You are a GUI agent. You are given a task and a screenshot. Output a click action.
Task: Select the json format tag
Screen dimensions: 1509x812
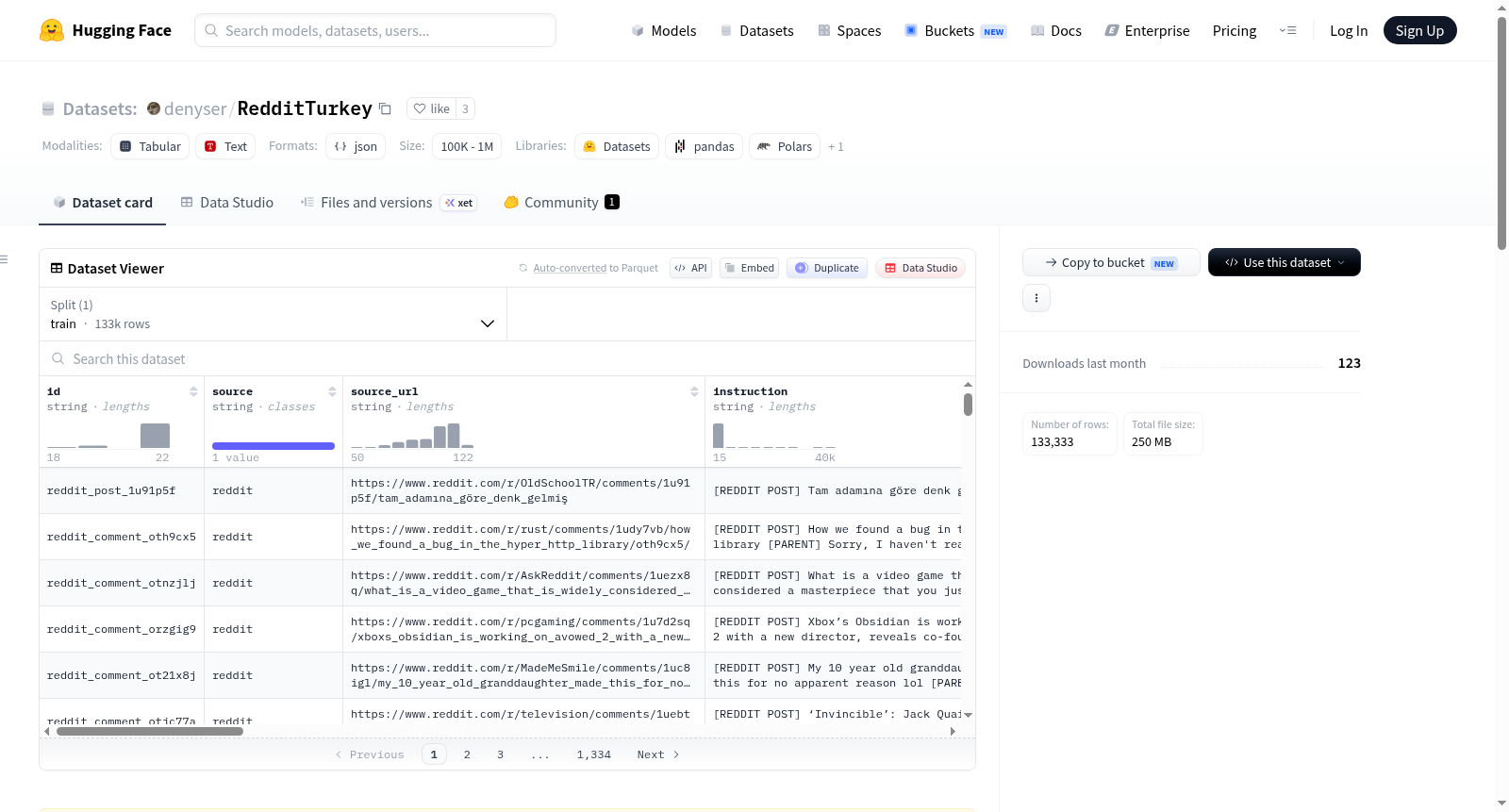356,146
